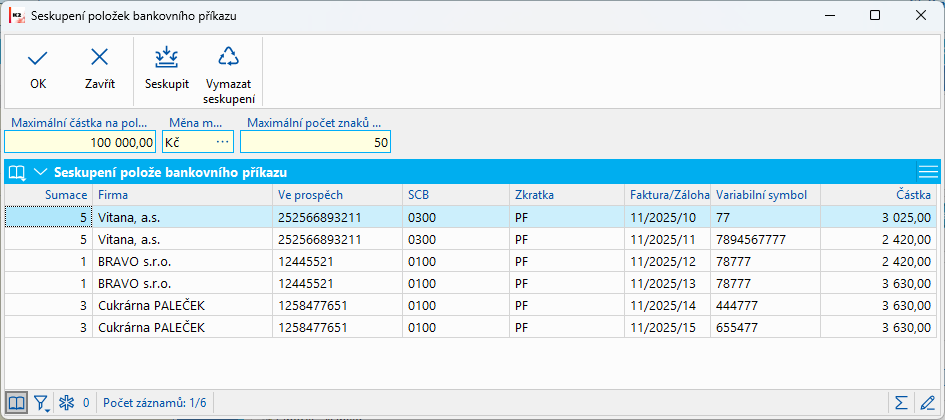The width and height of the screenshot is (945, 420).
Task: Sort by the Částka column header
Action: (880, 195)
